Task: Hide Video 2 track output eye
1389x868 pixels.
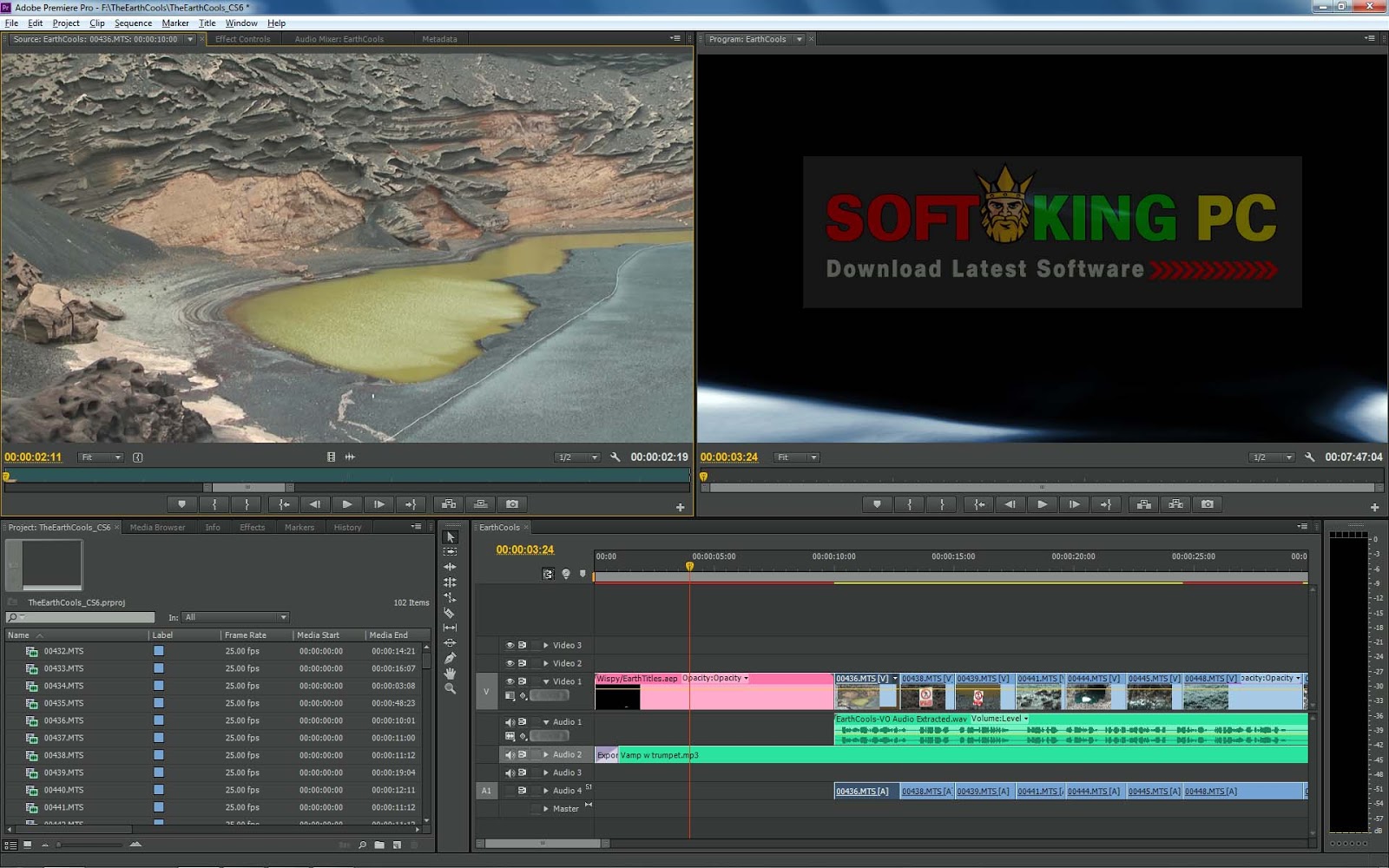Action: (510, 663)
